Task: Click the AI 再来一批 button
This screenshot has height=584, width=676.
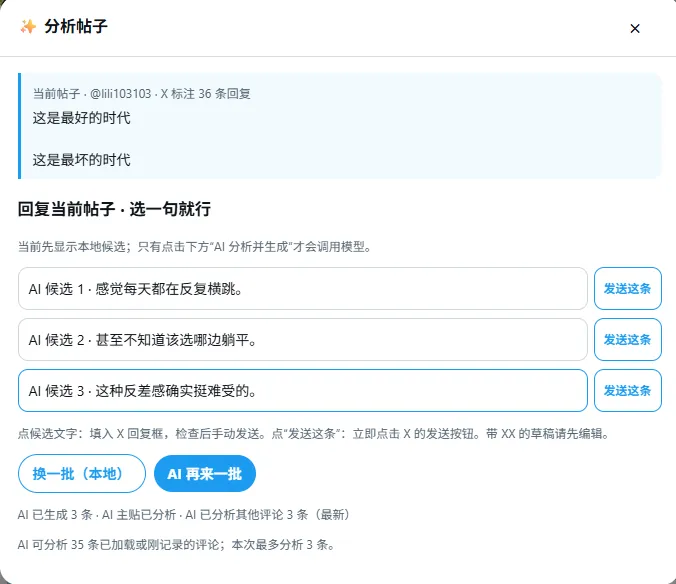Action: (205, 474)
